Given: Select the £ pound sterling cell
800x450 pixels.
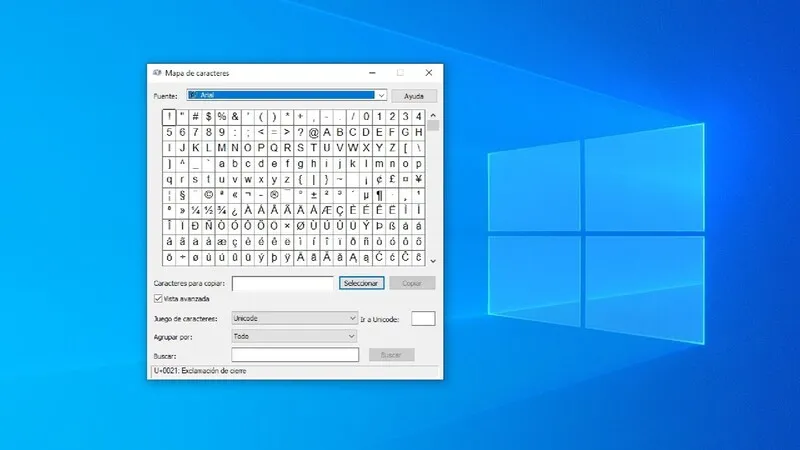Looking at the screenshot, I should [x=392, y=179].
